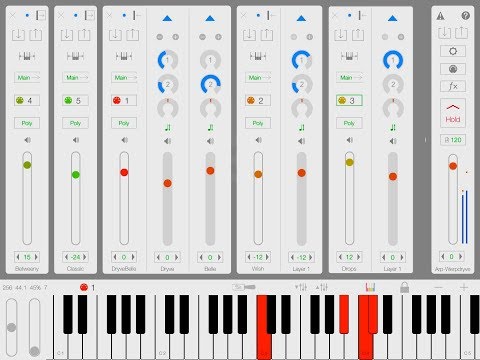Open help with the question mark icon

coord(466,15)
